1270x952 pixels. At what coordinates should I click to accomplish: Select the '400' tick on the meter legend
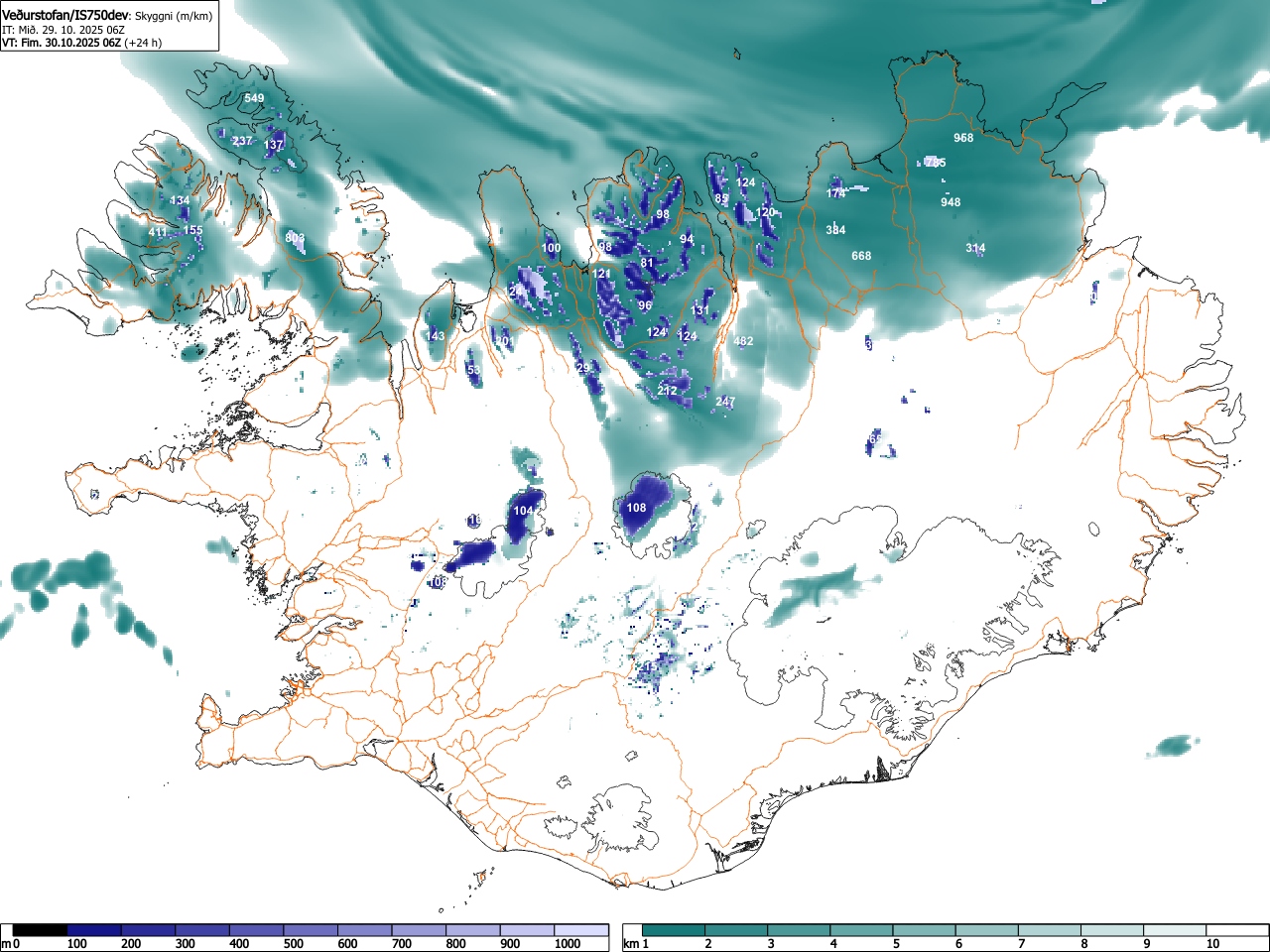239,944
